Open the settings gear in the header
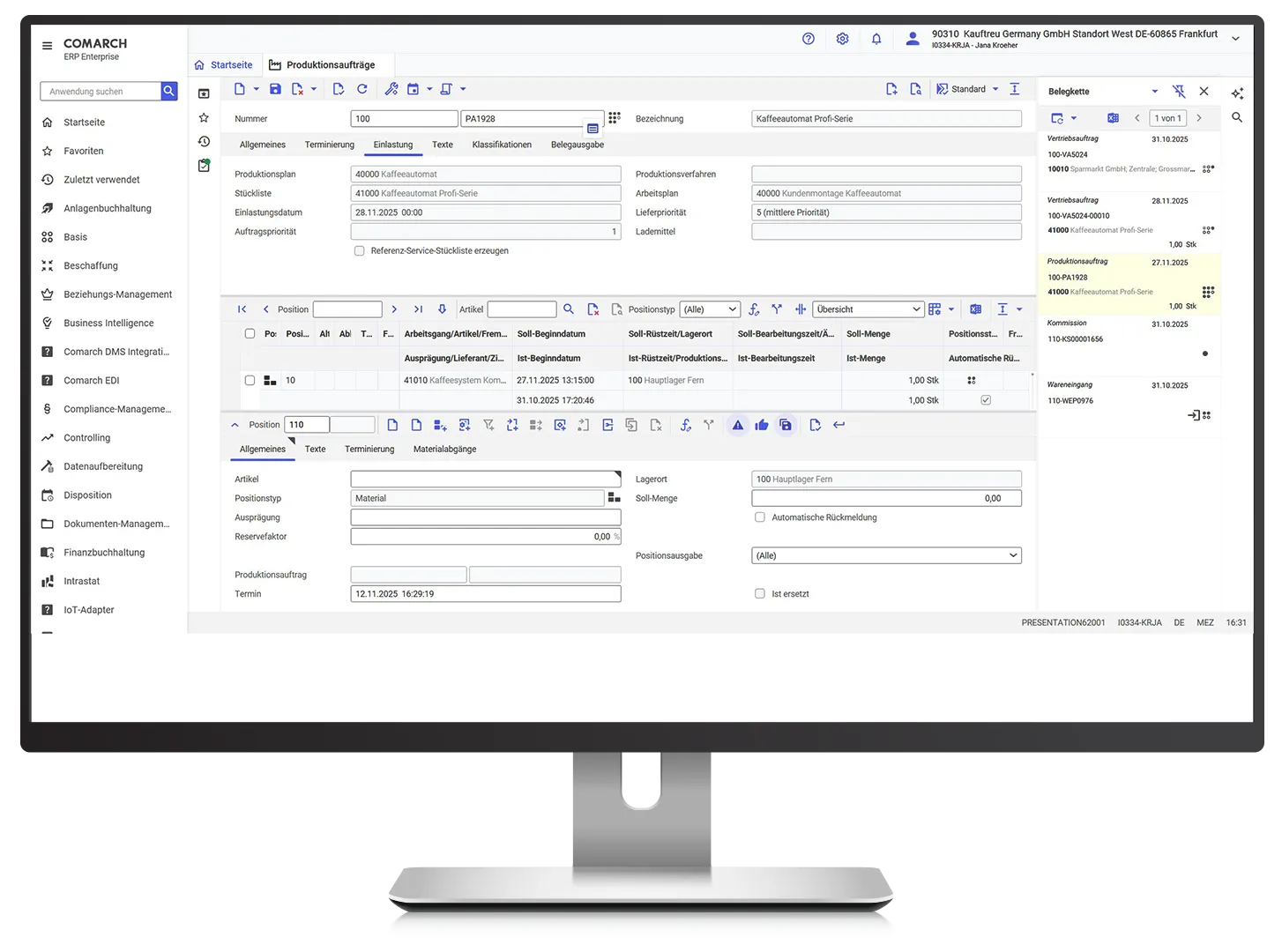 click(x=842, y=39)
